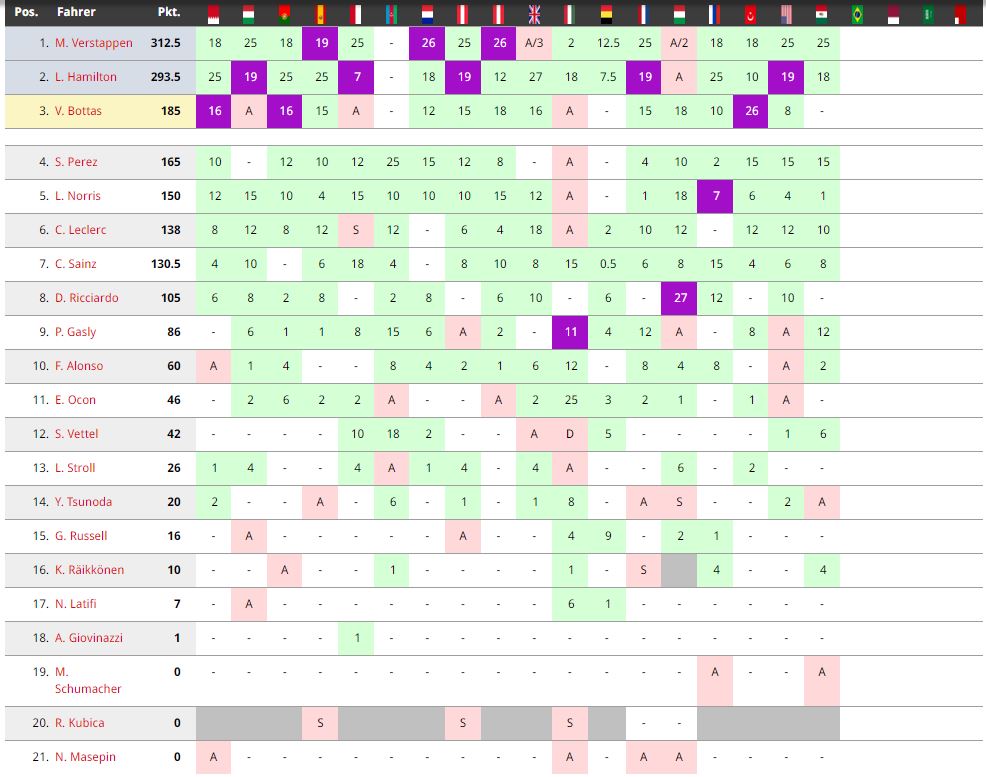Open K. Räikkönen's driver page
Viewport: 986px width, 777px height.
(x=89, y=570)
